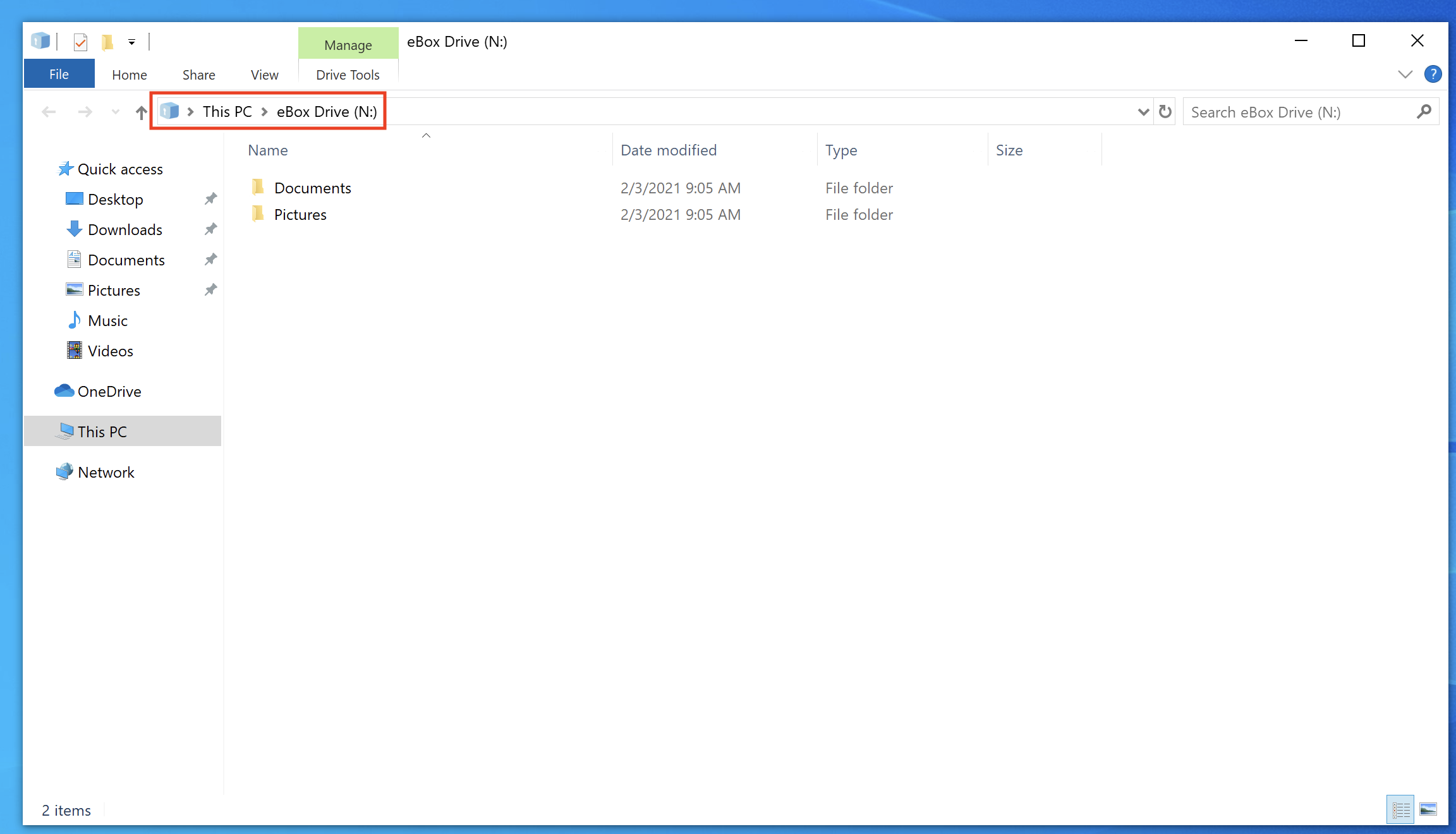The image size is (1456, 834).
Task: Open the Drive Tools tab
Action: coord(348,75)
